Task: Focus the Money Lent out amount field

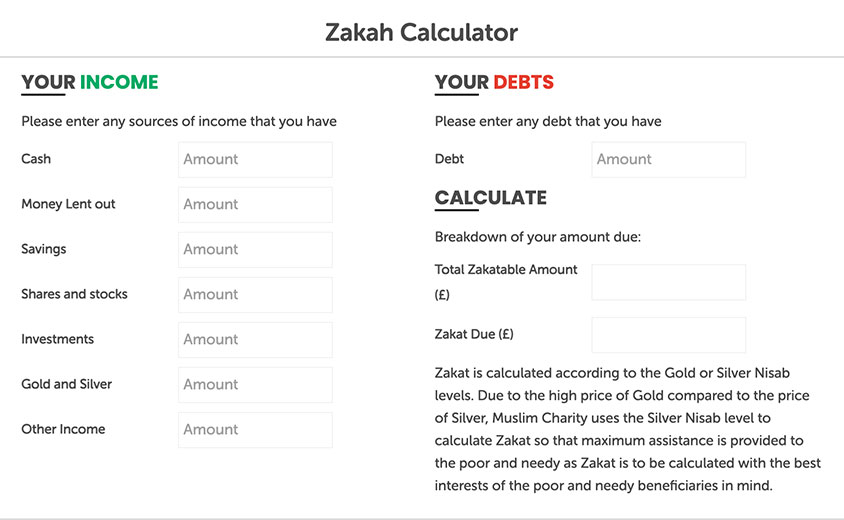Action: coord(255,204)
